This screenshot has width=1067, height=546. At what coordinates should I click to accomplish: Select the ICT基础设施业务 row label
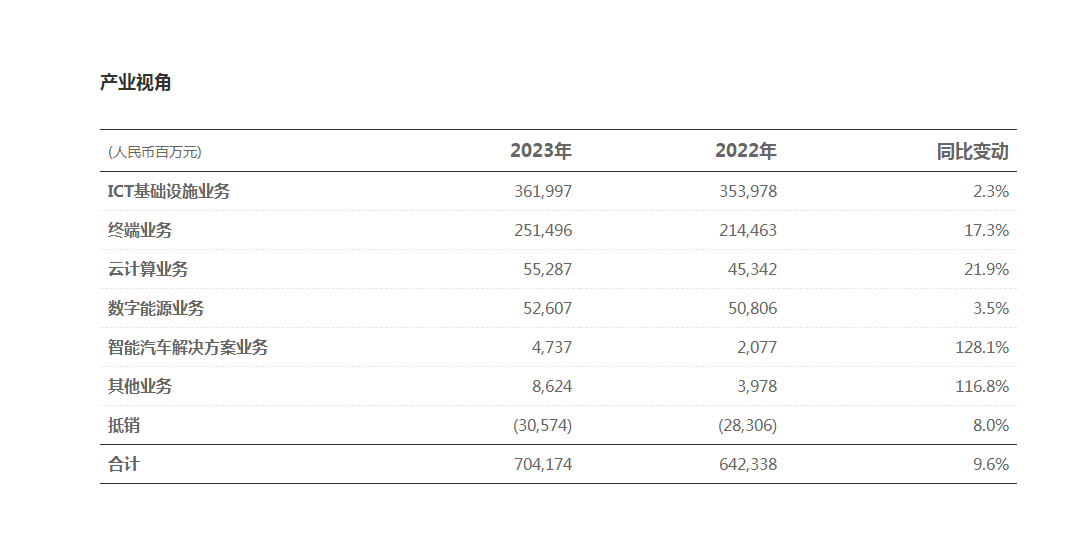[x=169, y=191]
